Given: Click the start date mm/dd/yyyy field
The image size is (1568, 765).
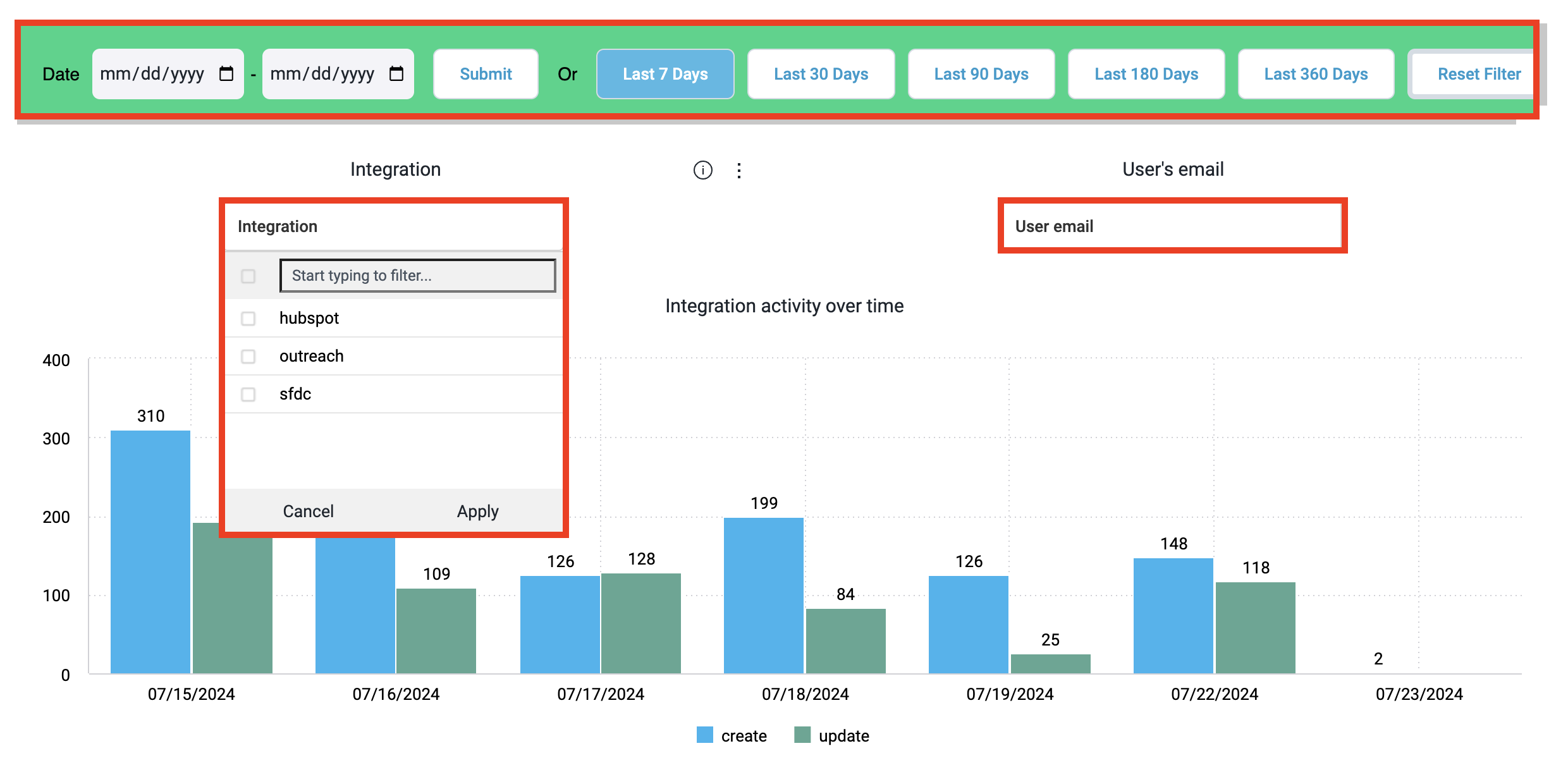Looking at the screenshot, I should point(168,74).
